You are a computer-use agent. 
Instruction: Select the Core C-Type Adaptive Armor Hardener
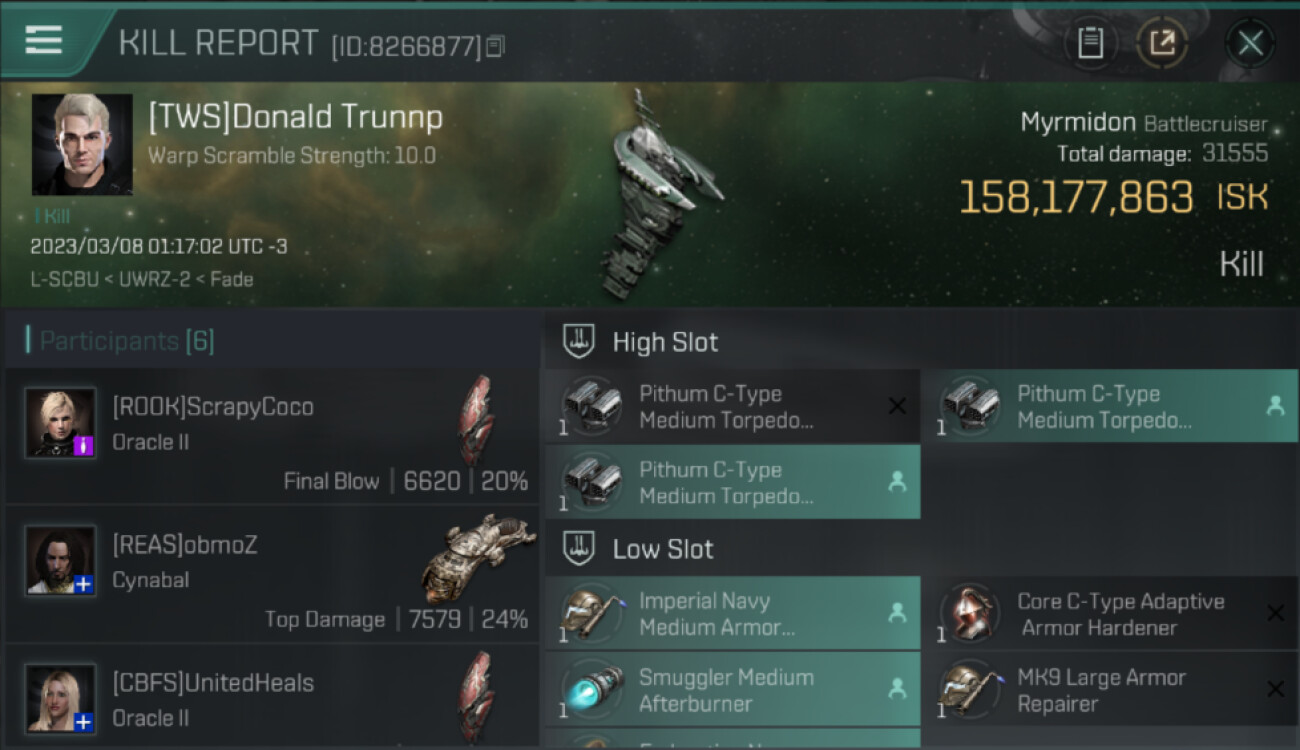click(1111, 614)
